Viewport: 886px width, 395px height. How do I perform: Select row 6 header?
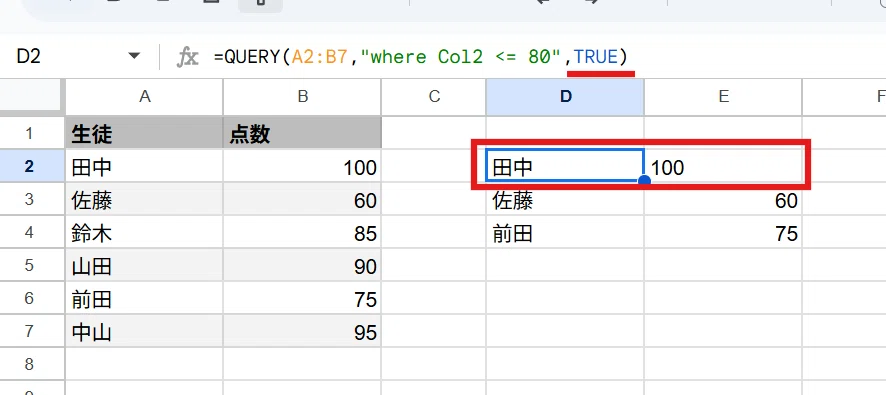[29, 298]
